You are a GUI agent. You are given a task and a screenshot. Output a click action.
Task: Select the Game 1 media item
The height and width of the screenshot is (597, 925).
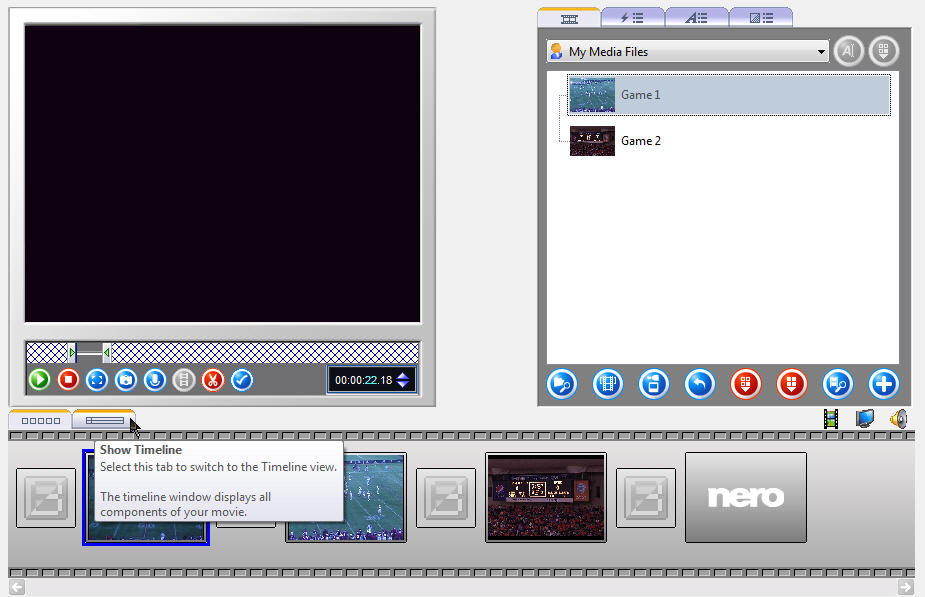tap(729, 94)
